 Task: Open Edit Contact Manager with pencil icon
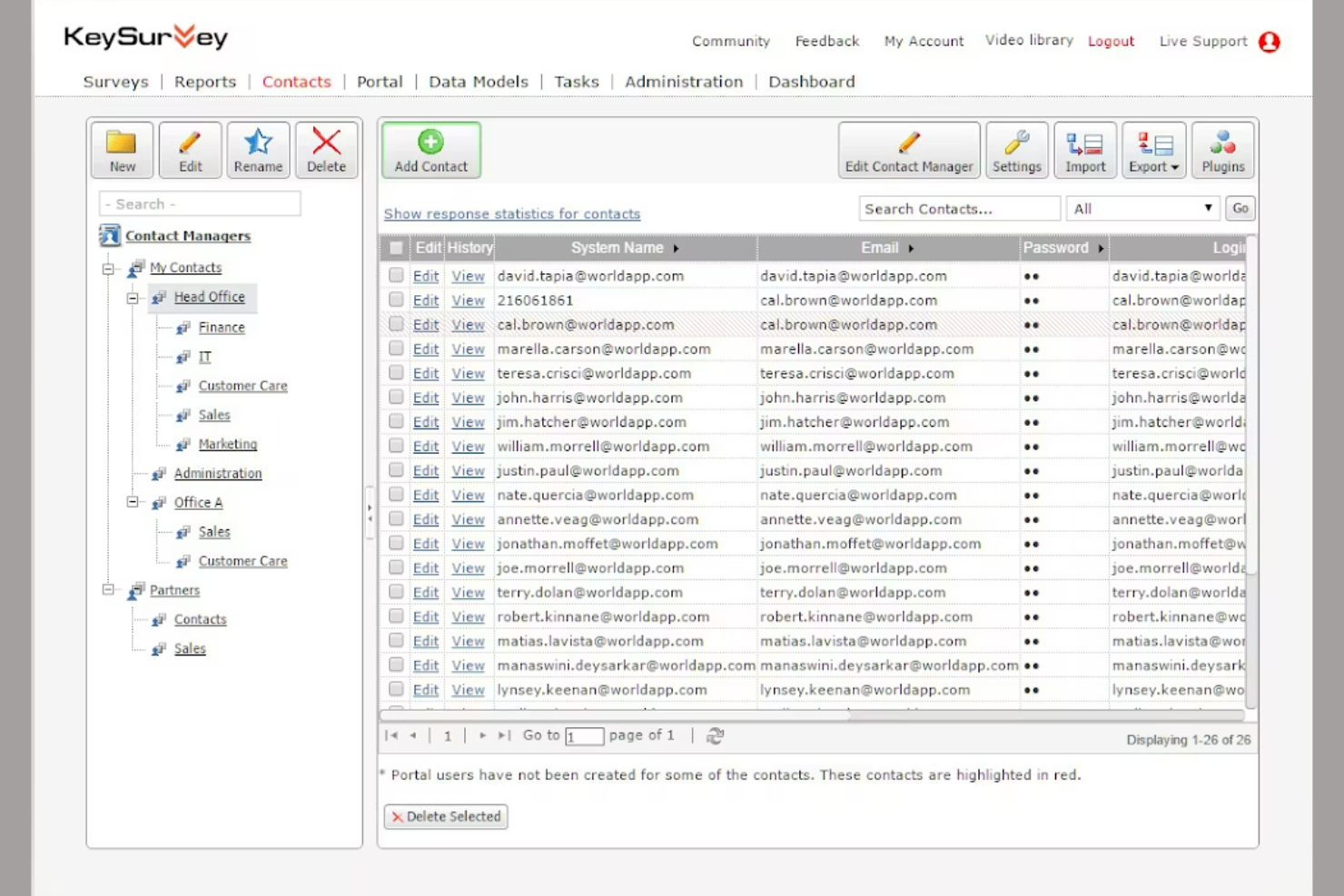(x=908, y=150)
